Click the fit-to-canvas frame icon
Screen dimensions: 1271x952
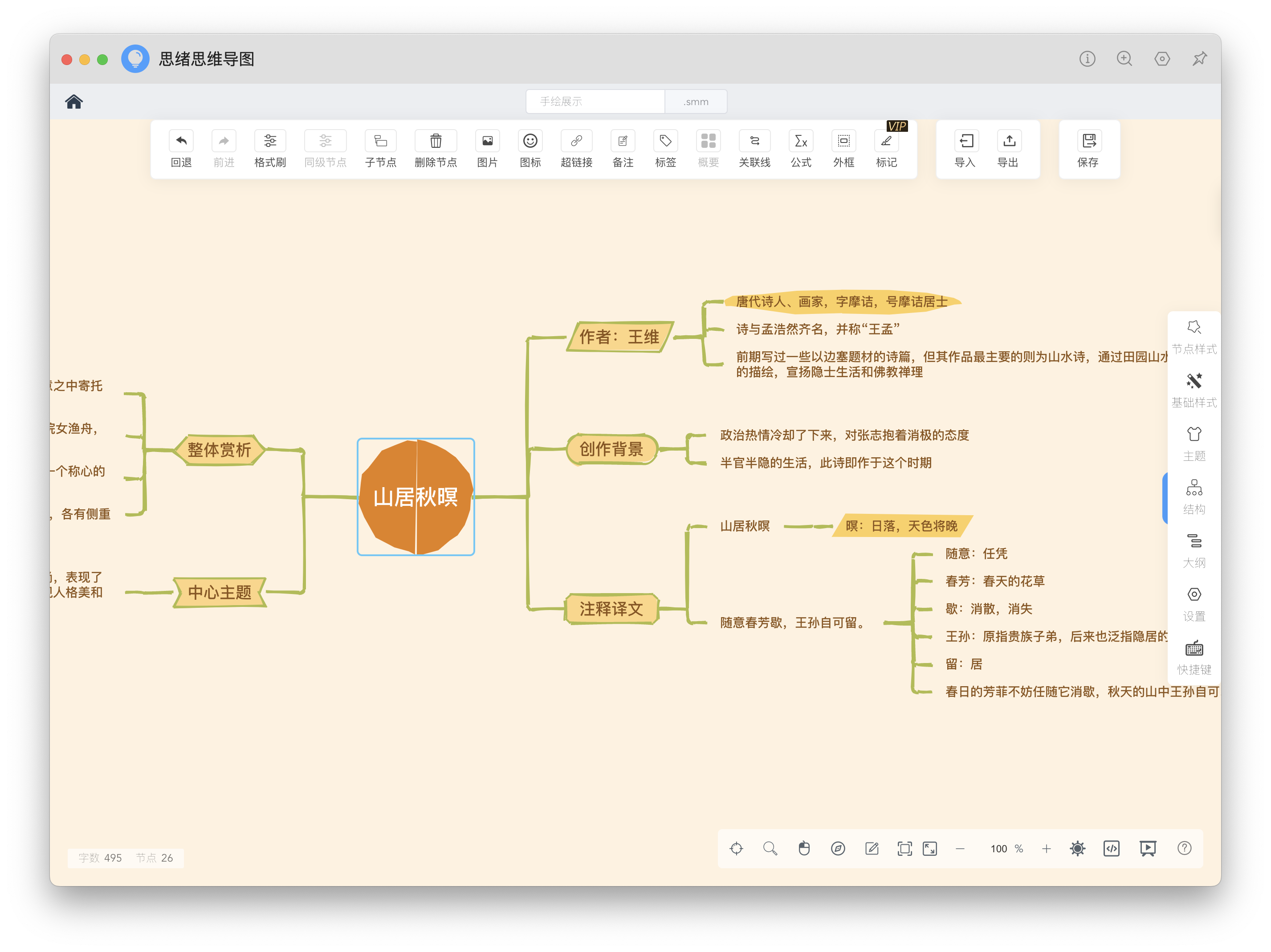coord(904,849)
